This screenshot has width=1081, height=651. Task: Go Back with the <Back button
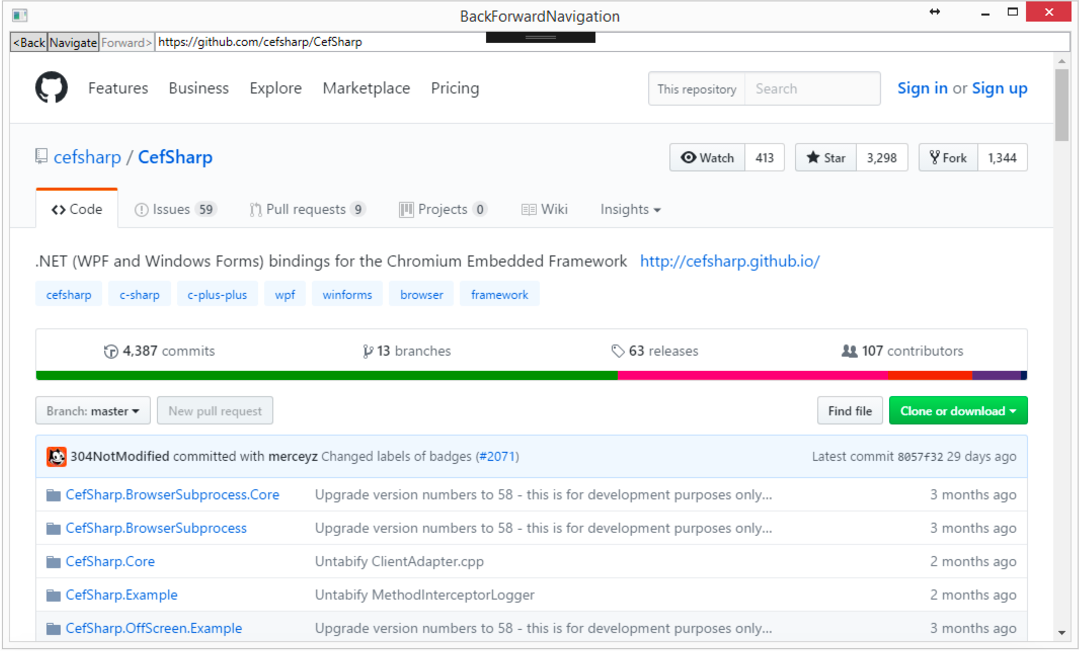29,42
